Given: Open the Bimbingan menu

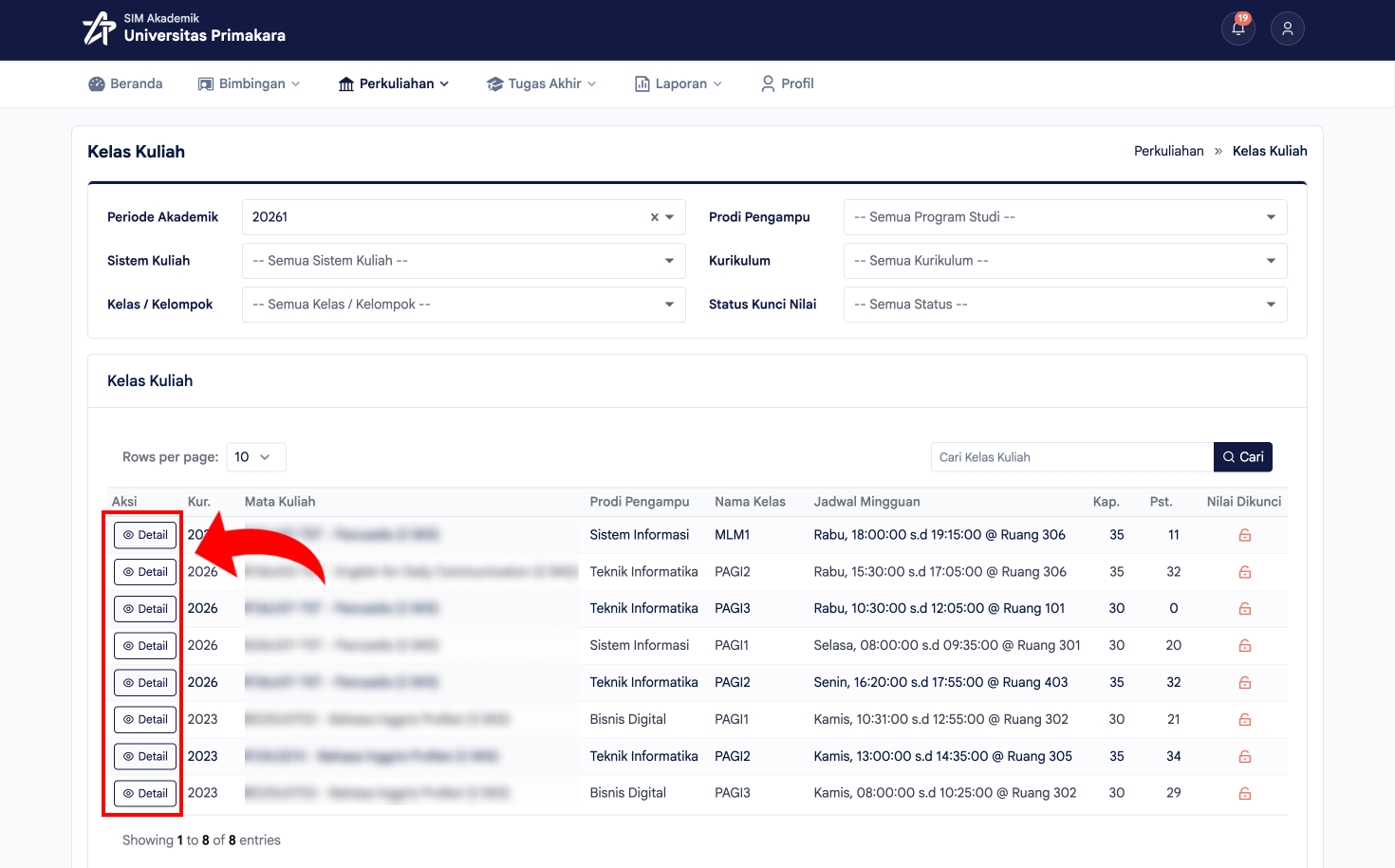Looking at the screenshot, I should coord(249,83).
